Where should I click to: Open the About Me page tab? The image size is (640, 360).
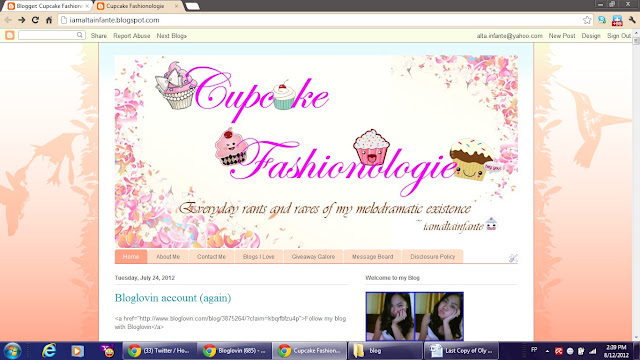tap(168, 257)
